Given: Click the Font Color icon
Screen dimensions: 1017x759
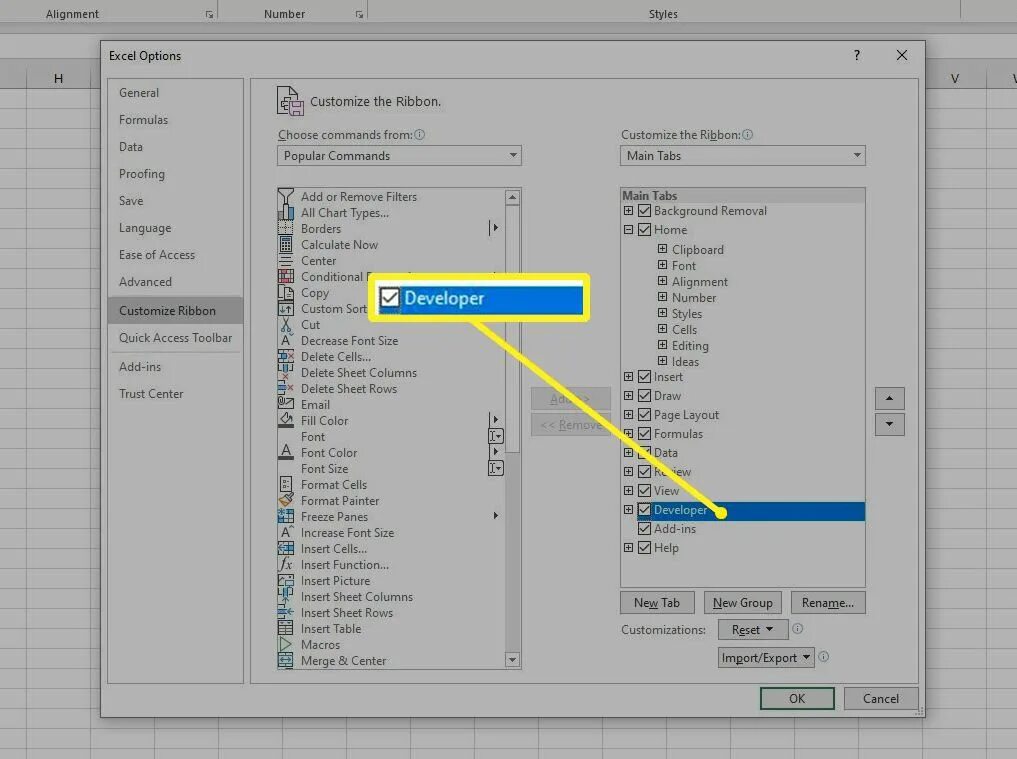Looking at the screenshot, I should click(x=285, y=452).
